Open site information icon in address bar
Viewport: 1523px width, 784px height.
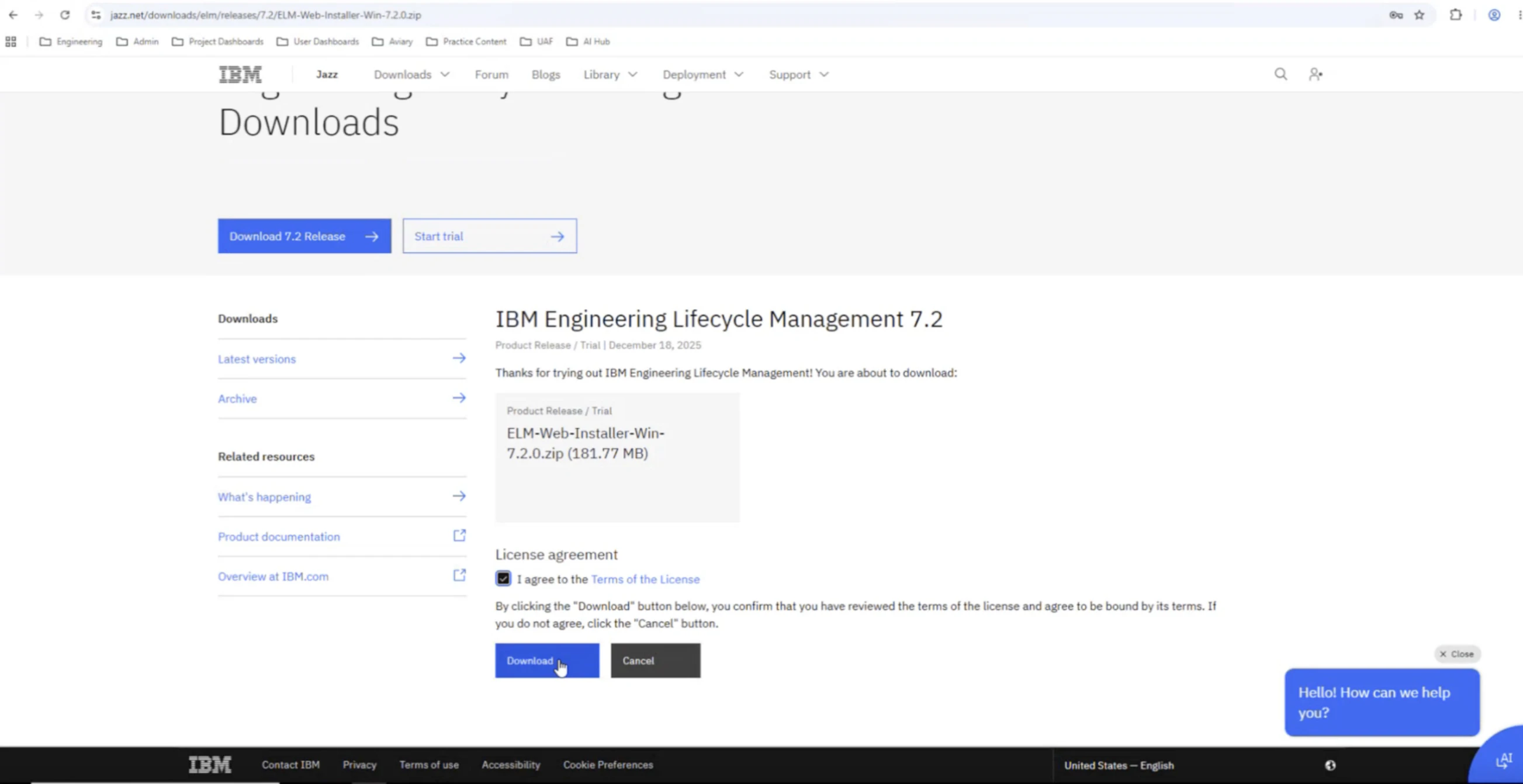[x=96, y=15]
